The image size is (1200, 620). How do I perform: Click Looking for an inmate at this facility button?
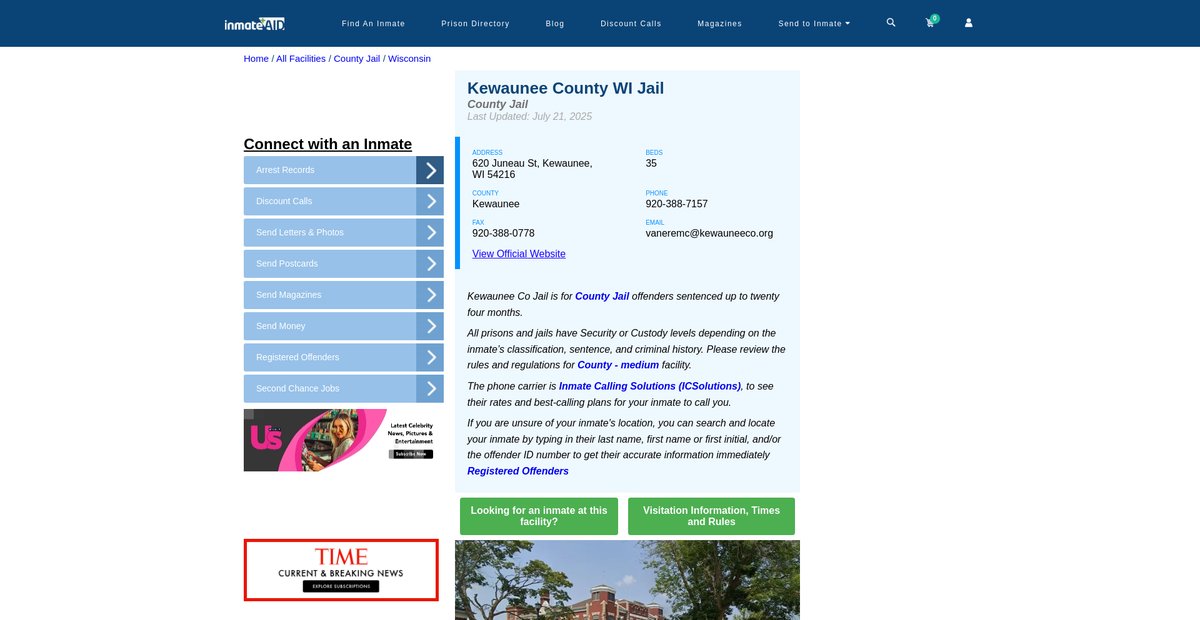(x=539, y=516)
